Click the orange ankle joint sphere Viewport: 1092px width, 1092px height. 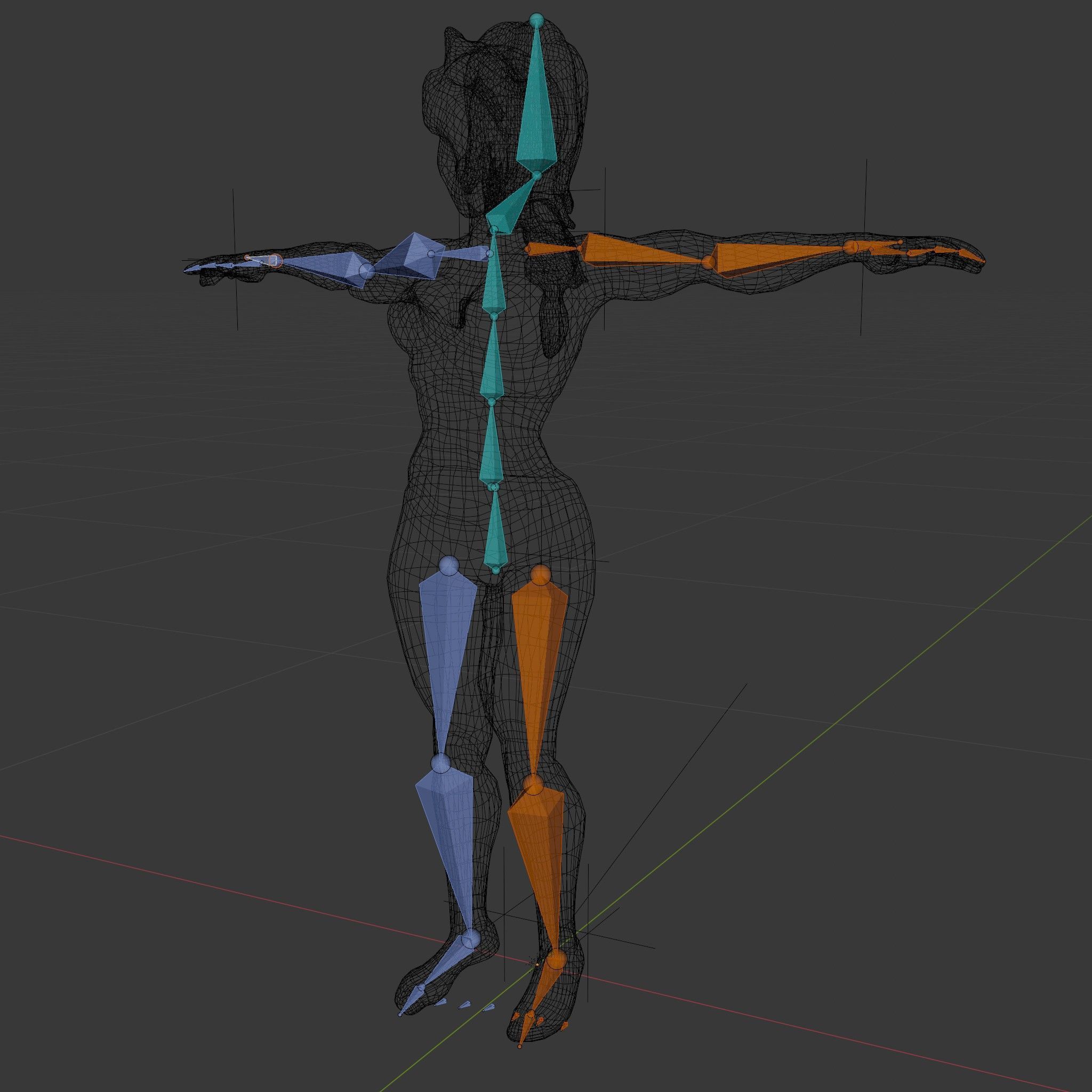(556, 959)
